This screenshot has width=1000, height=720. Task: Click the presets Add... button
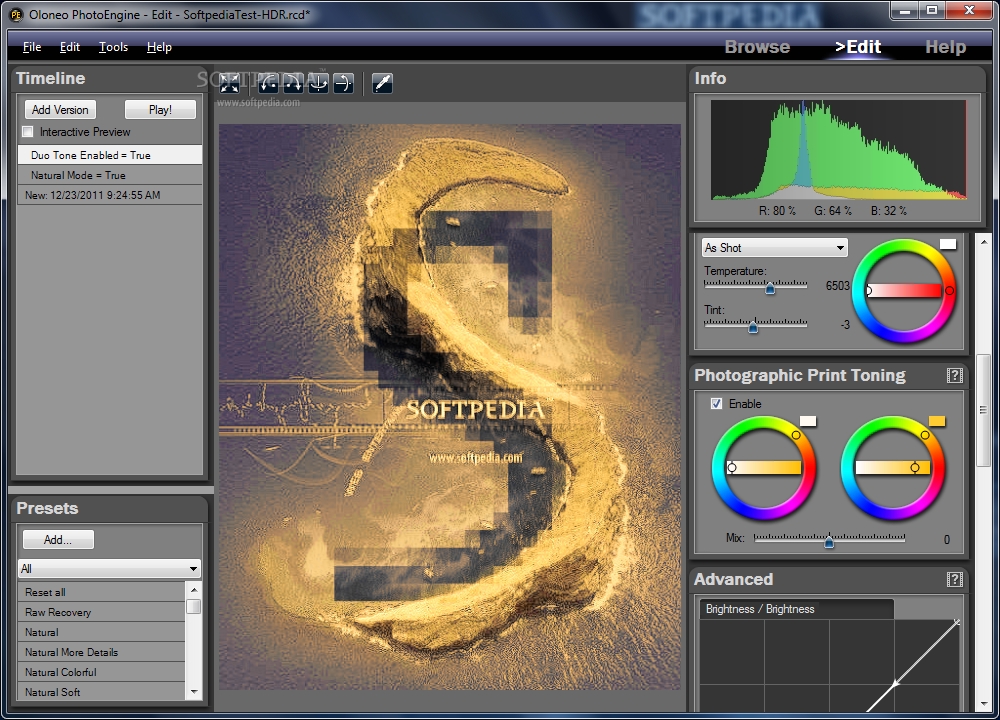(x=58, y=540)
